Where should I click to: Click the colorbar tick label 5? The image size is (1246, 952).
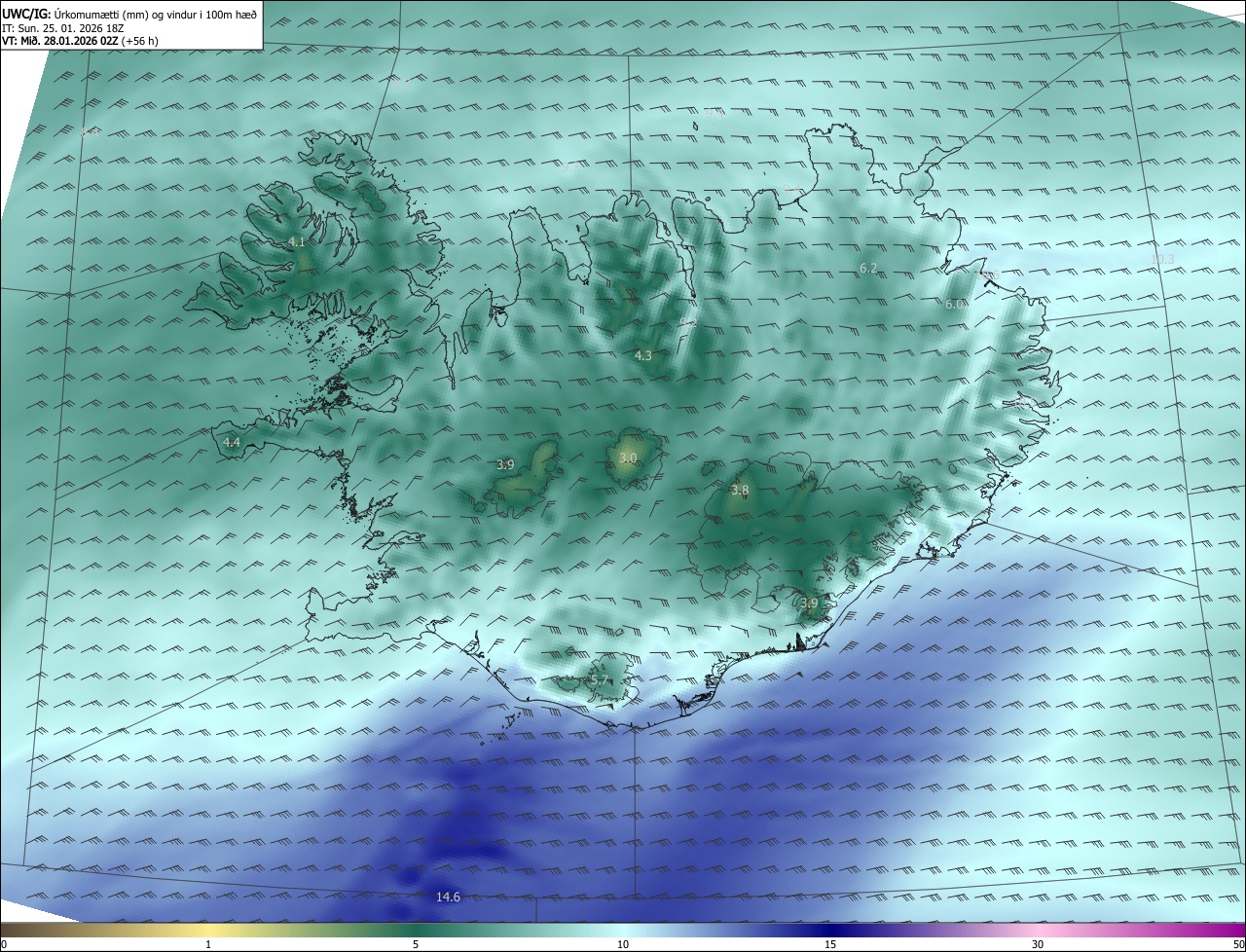tap(416, 944)
